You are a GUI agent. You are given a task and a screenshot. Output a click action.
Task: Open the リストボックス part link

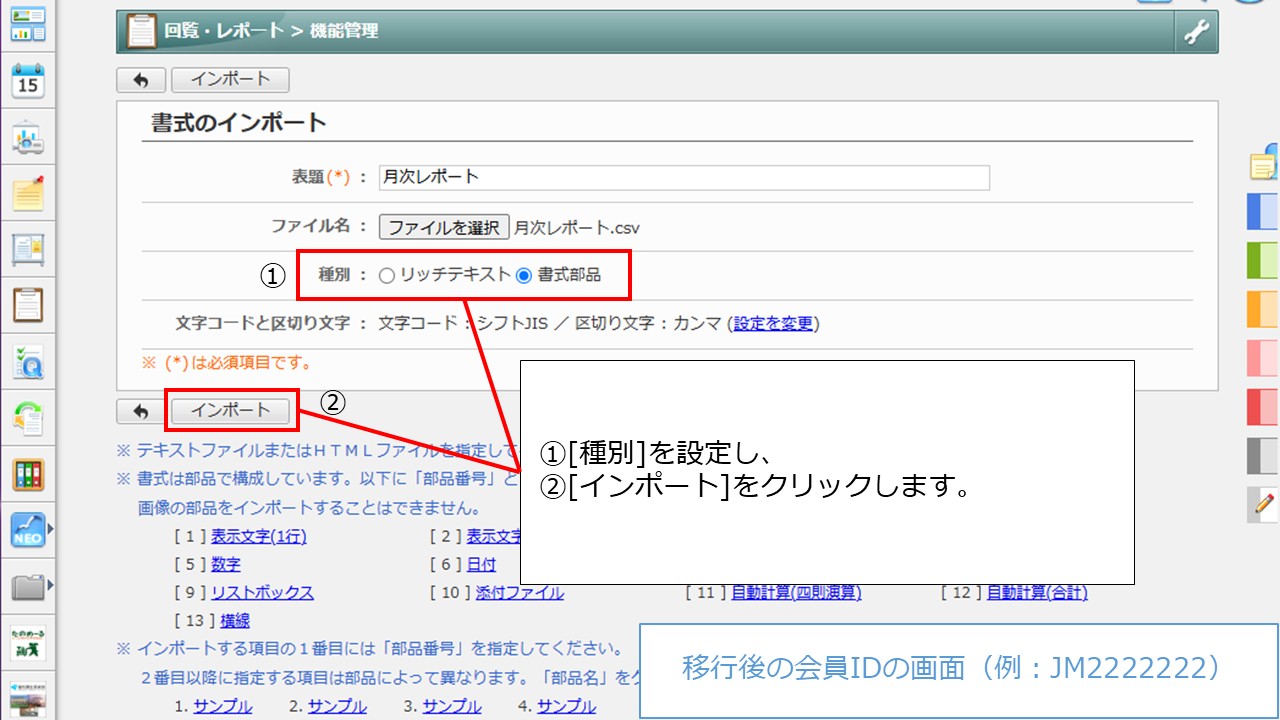click(262, 593)
